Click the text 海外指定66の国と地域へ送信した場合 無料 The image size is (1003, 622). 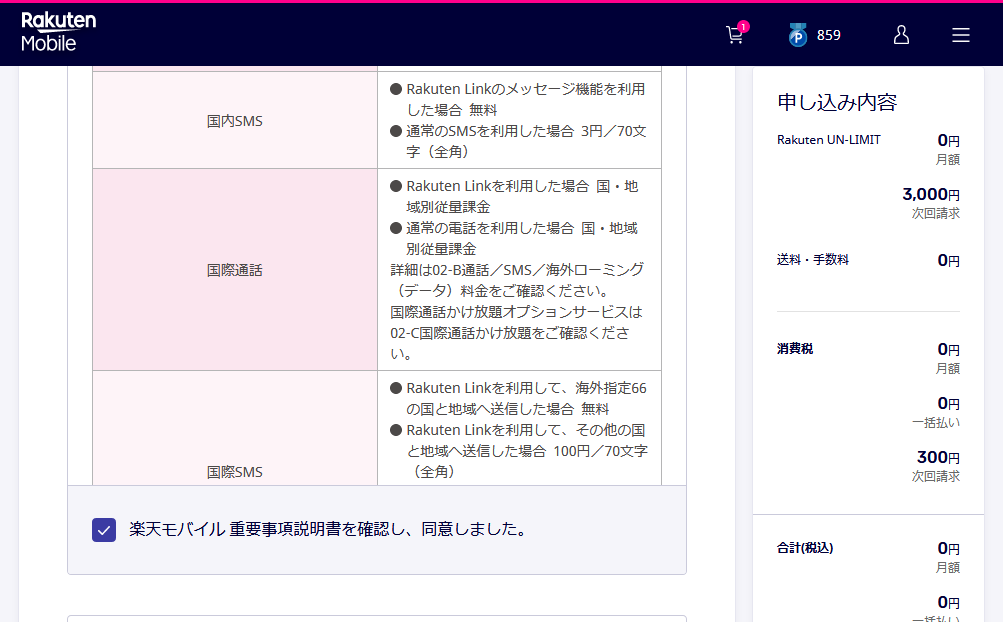[526, 398]
